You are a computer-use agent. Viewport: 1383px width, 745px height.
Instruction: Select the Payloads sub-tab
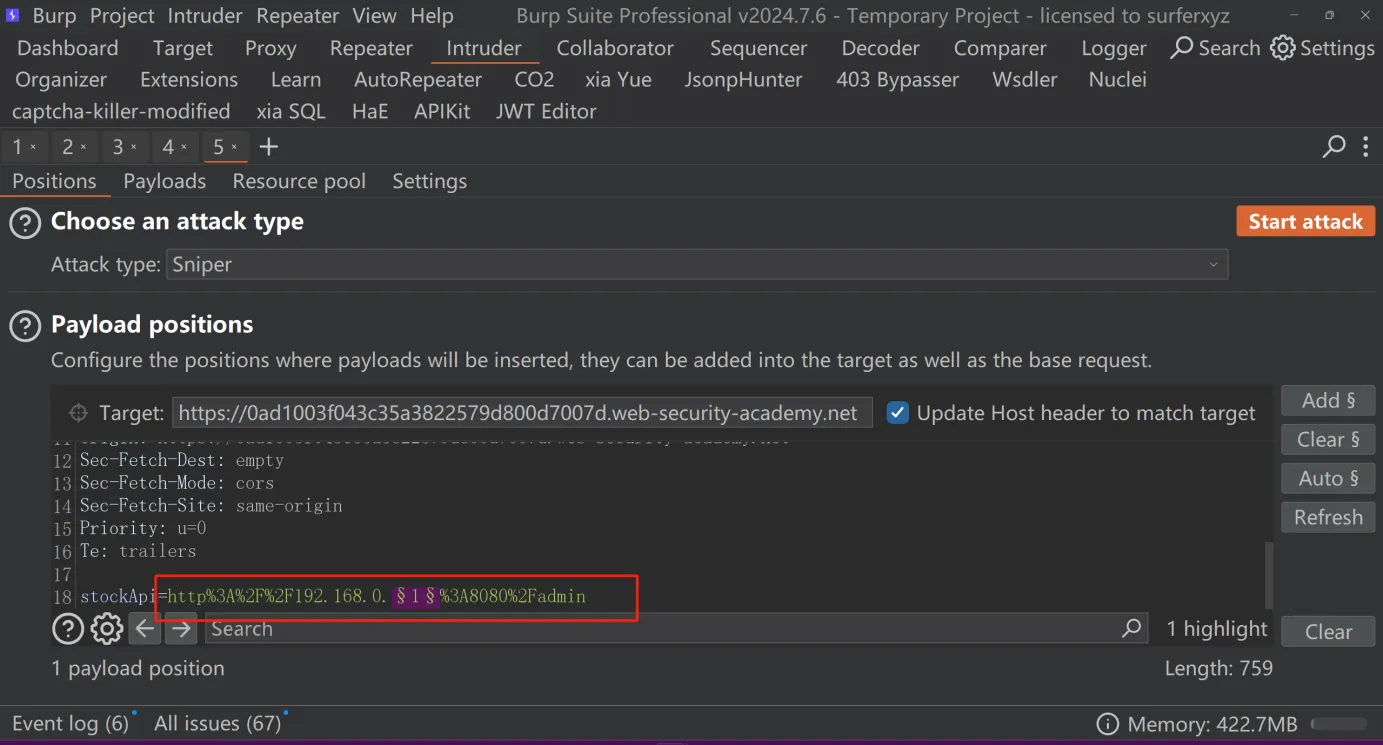165,181
